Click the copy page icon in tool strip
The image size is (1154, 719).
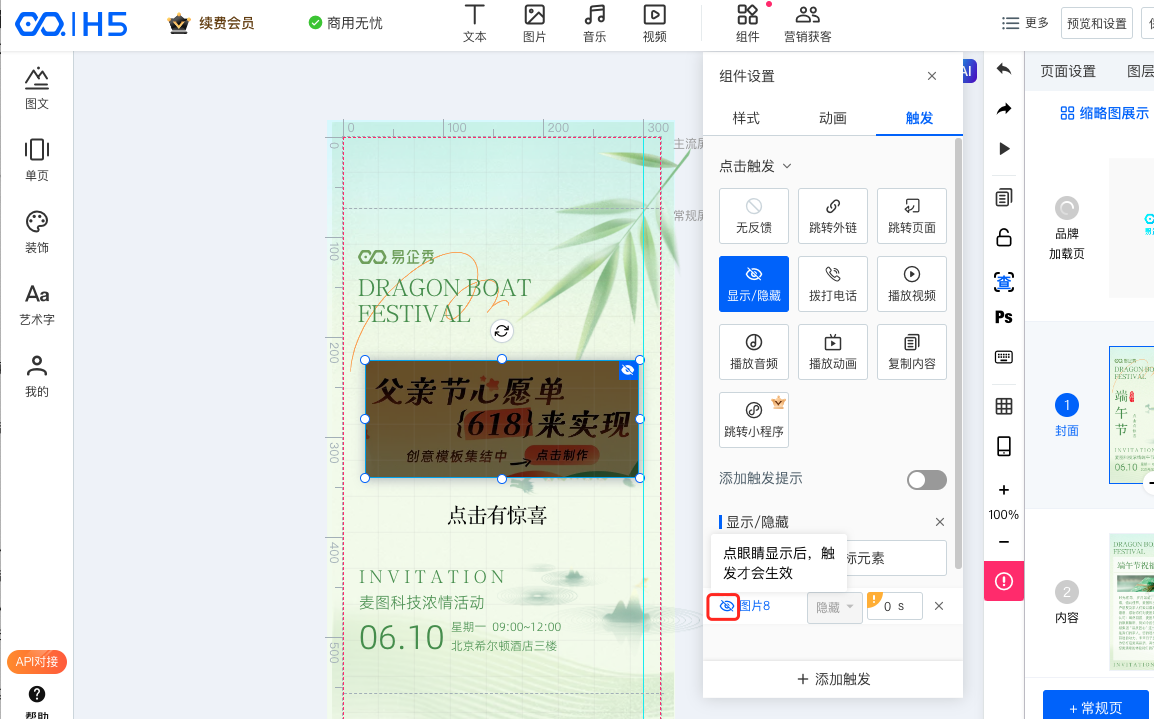coord(1004,197)
